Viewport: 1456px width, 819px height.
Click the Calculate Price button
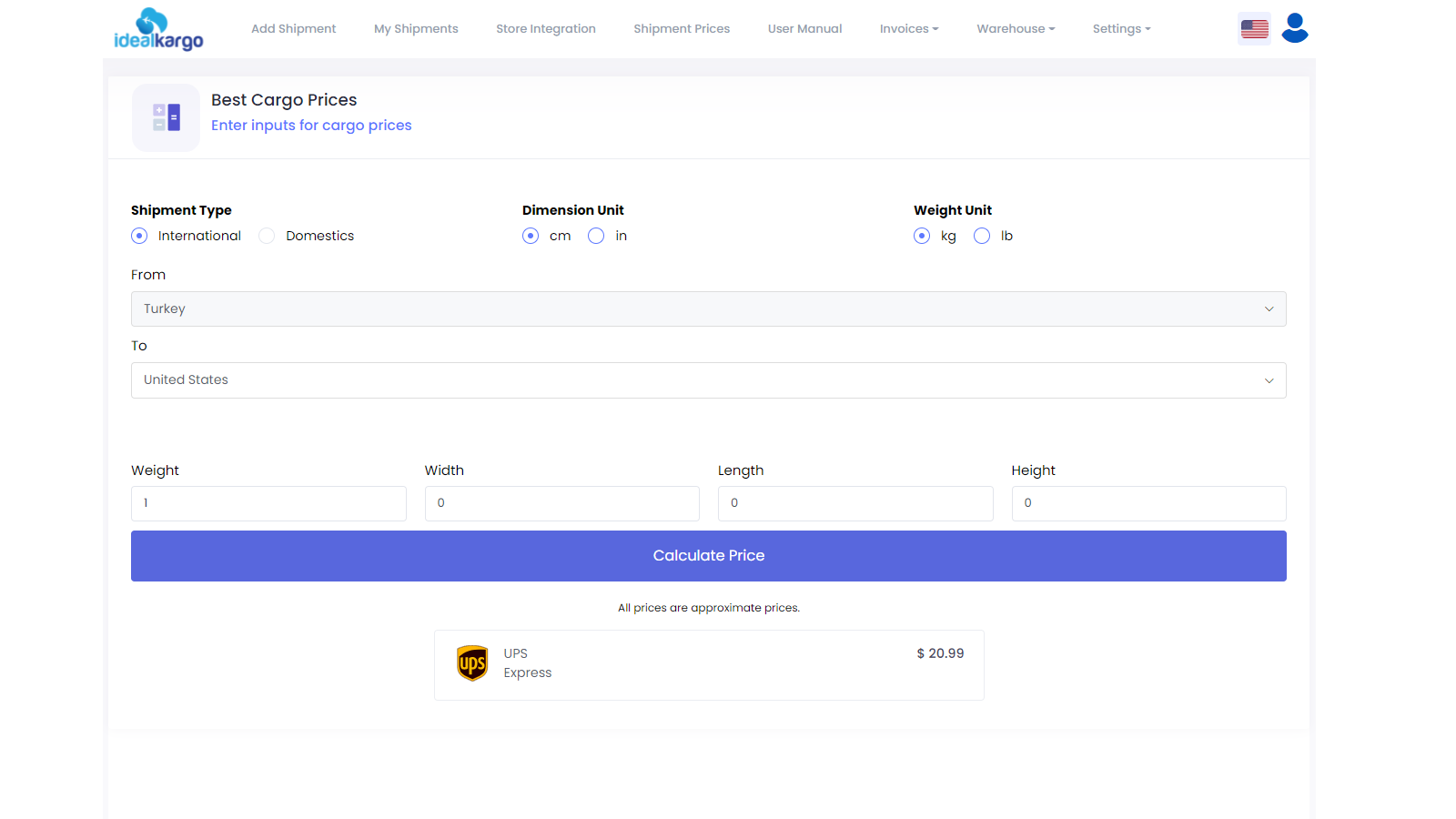[x=709, y=556]
